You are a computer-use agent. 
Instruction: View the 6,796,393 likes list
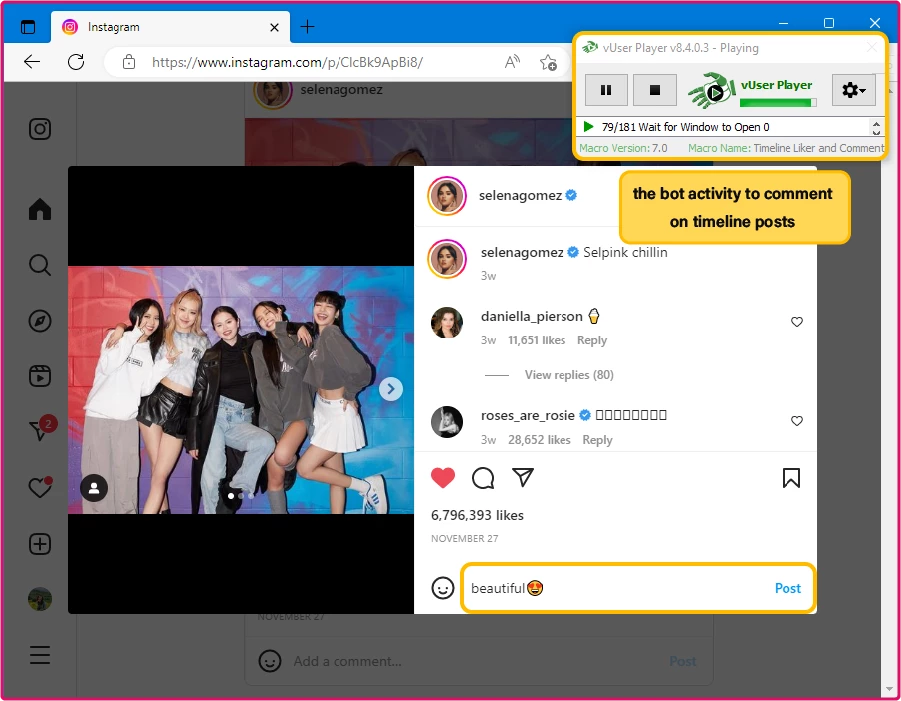pyautogui.click(x=477, y=515)
